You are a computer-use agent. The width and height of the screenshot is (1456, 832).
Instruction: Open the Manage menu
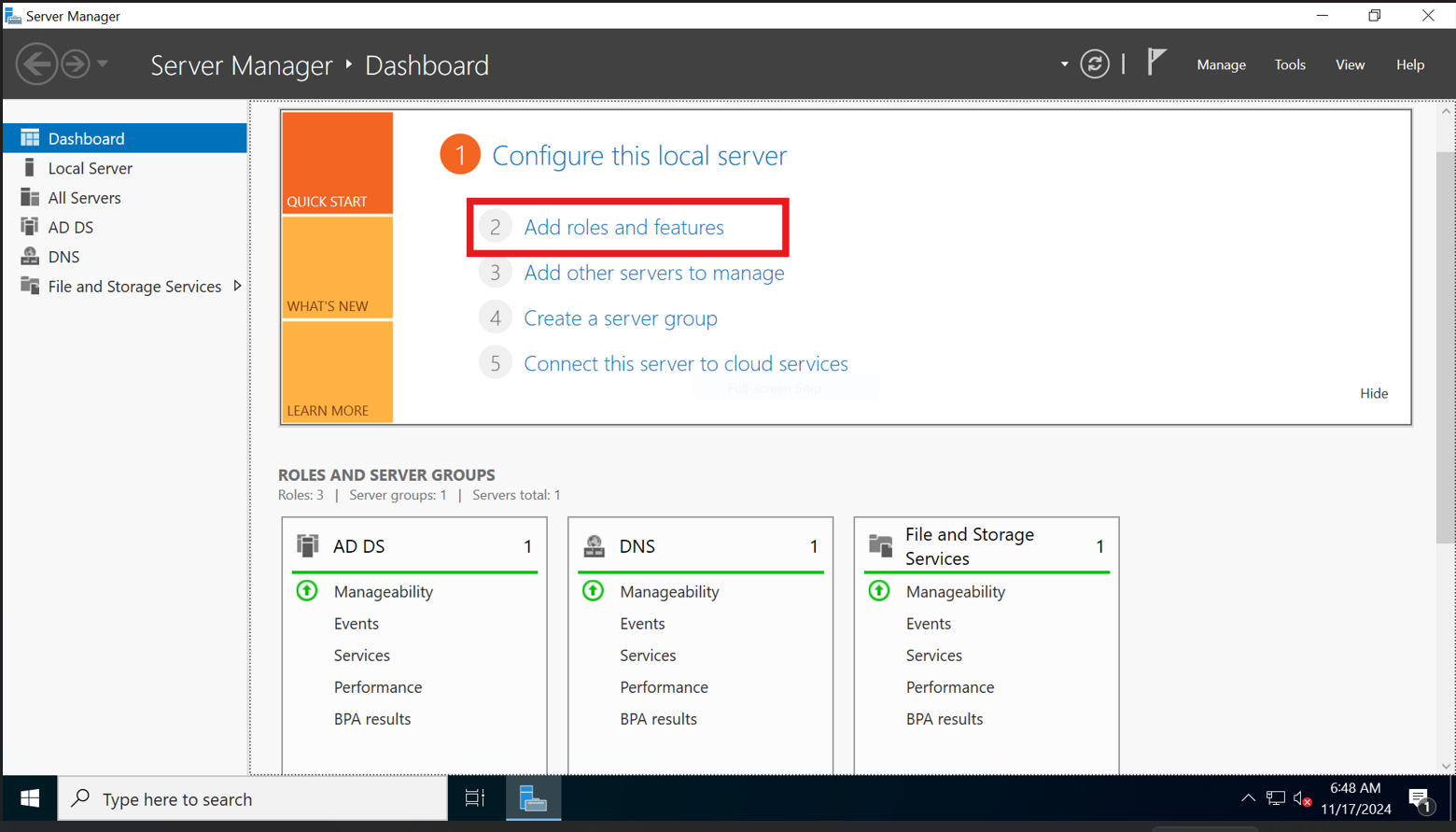pos(1221,64)
